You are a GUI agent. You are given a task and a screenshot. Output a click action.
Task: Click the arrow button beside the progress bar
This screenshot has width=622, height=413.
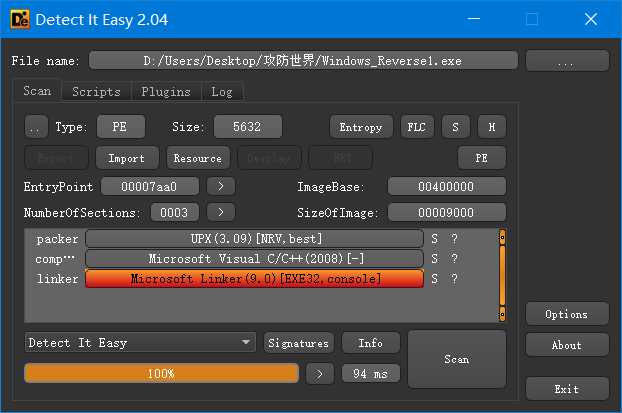tap(320, 374)
